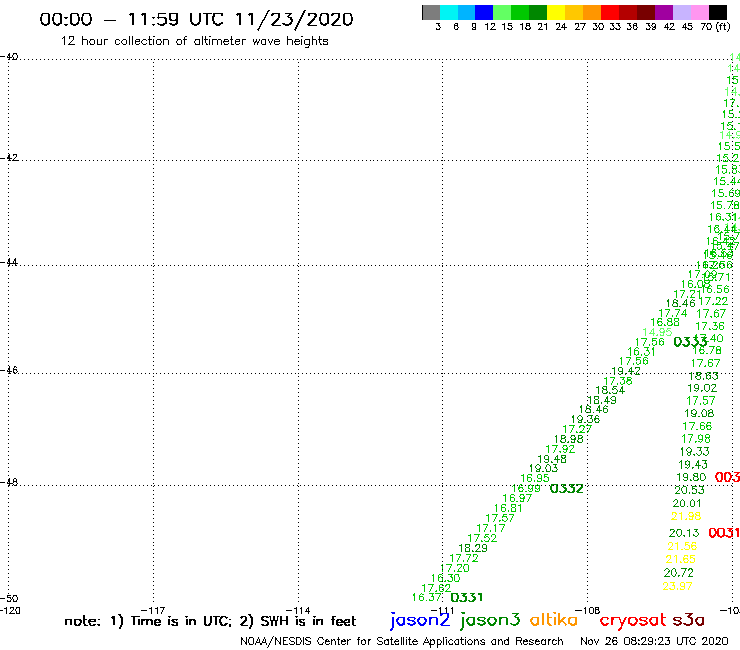Click the wave height 18.63
Screen dimensions: 740x650
(x=704, y=376)
